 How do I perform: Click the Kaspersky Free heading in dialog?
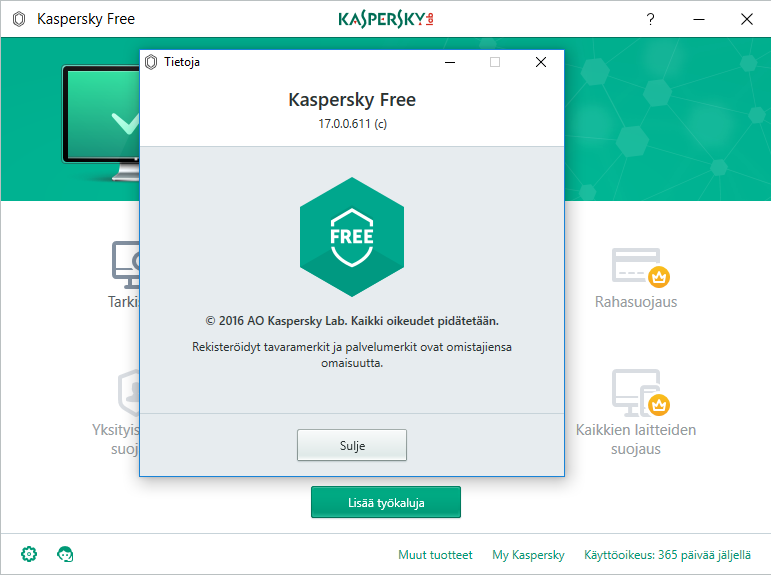(352, 100)
